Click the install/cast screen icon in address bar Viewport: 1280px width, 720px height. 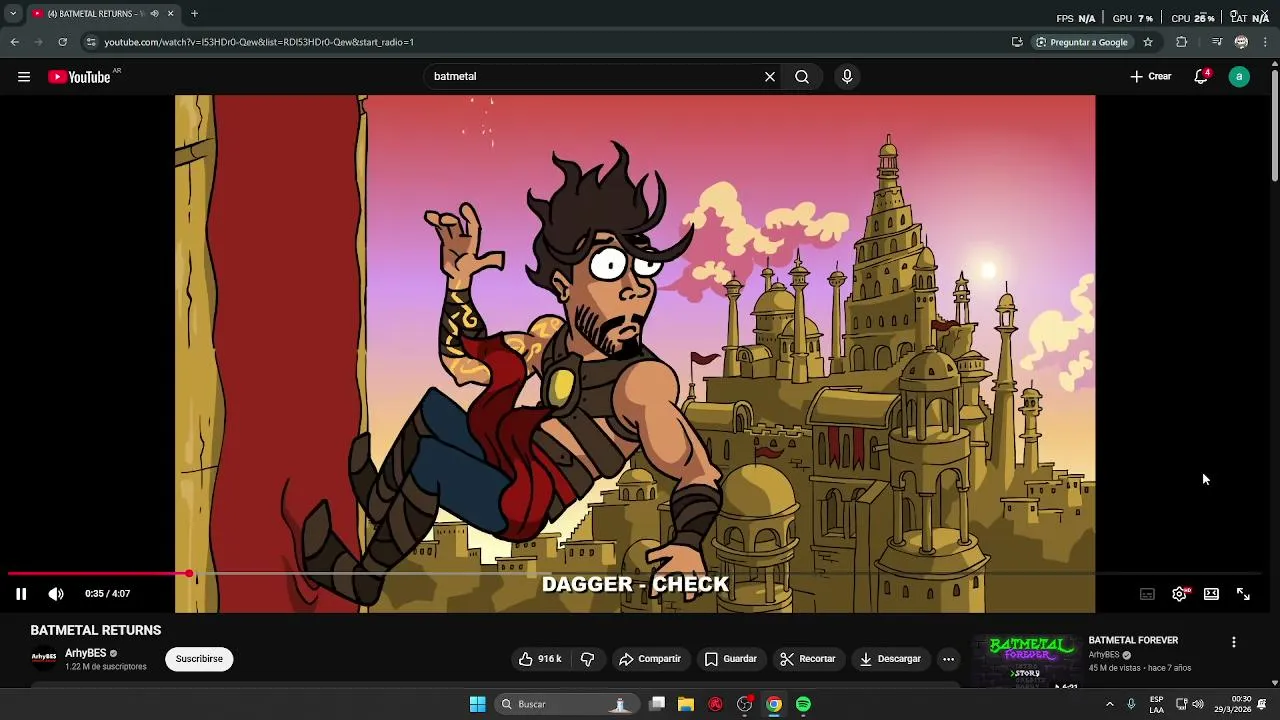pos(1017,42)
